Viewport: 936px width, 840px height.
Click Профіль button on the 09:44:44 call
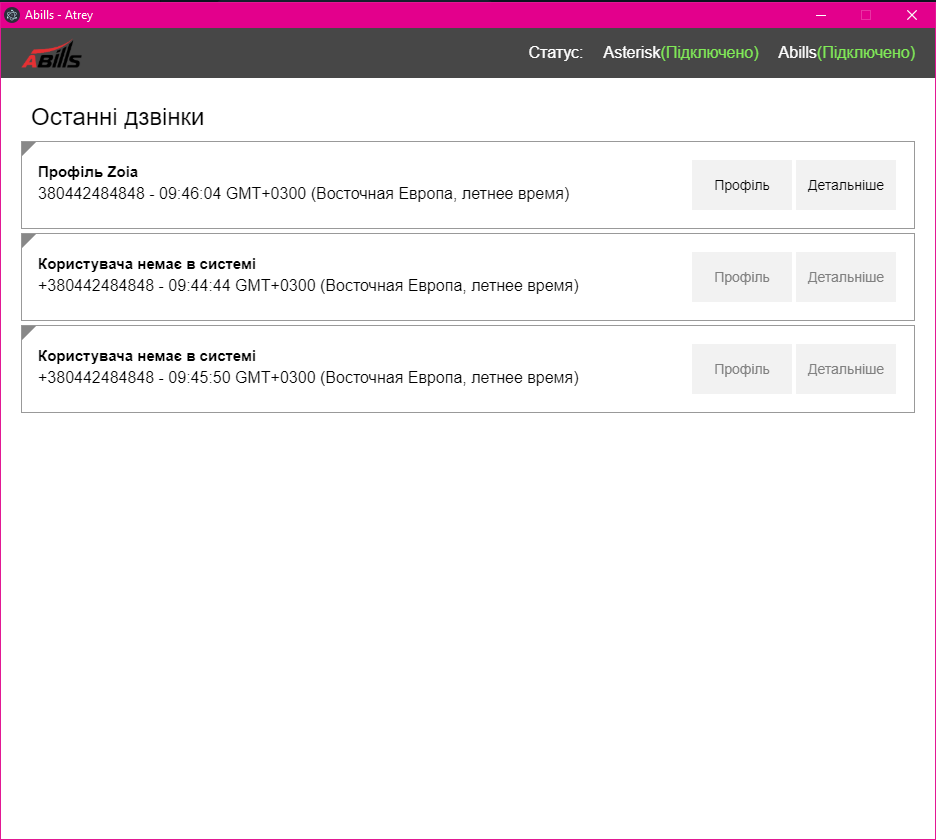(741, 277)
